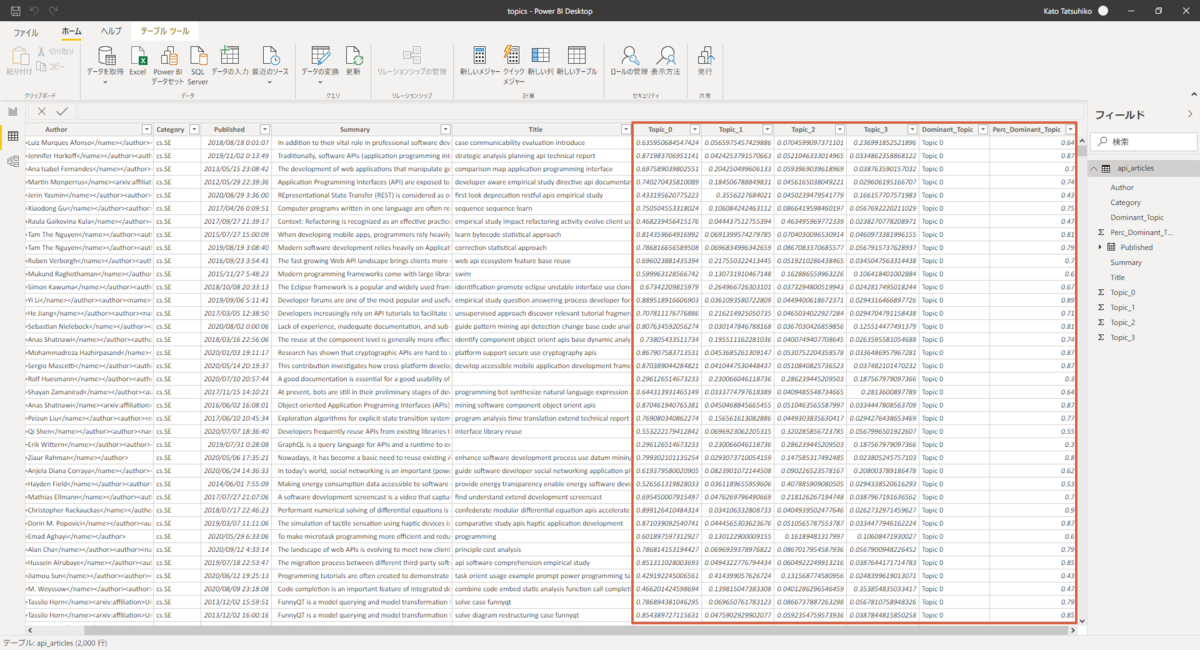Expand the Published date hierarchy field
1200x650 pixels.
1100,247
